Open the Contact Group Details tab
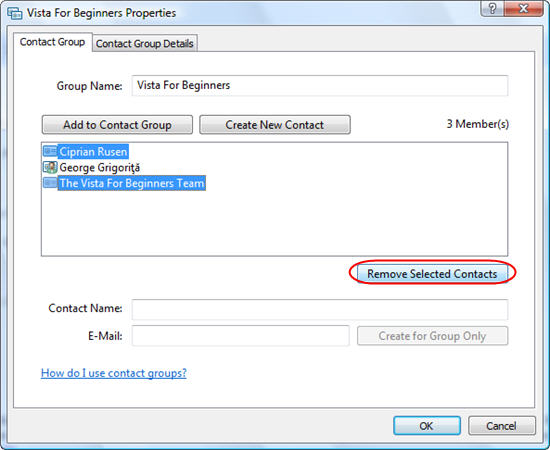Screen dimensions: 550x450 click(145, 43)
